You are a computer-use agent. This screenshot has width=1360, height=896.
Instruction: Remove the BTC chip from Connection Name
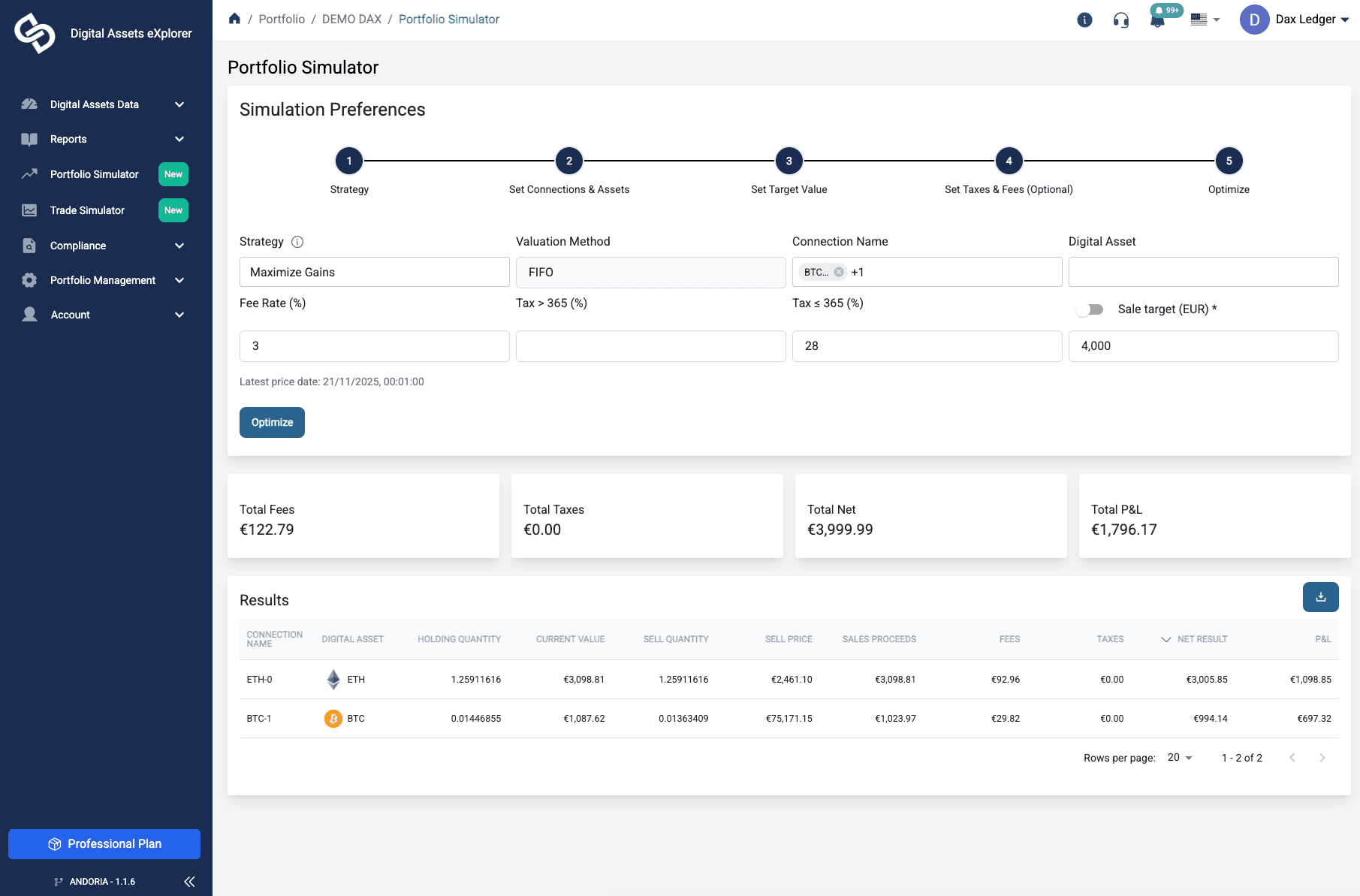837,272
